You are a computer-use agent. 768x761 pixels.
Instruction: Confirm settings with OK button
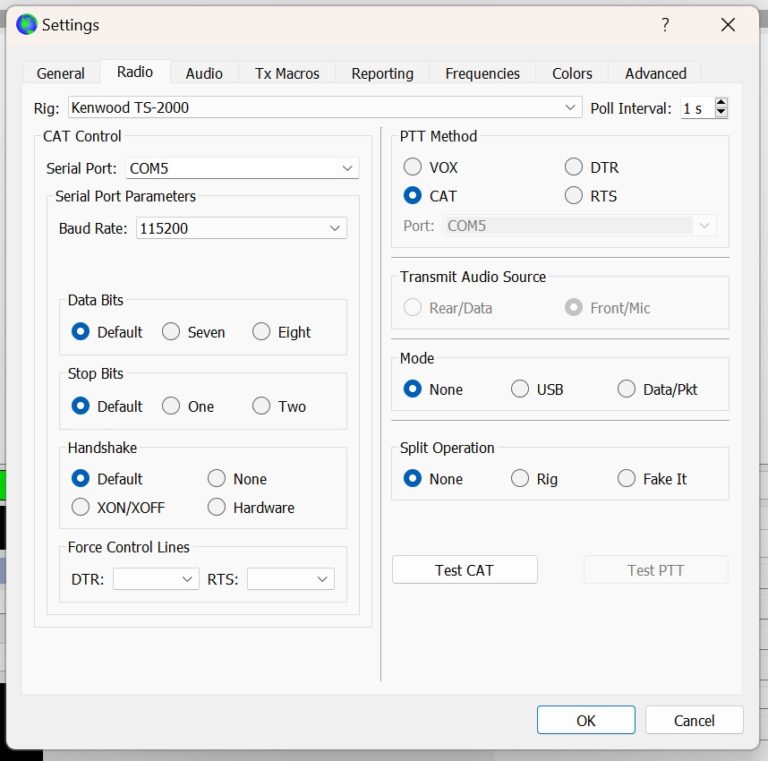[585, 720]
